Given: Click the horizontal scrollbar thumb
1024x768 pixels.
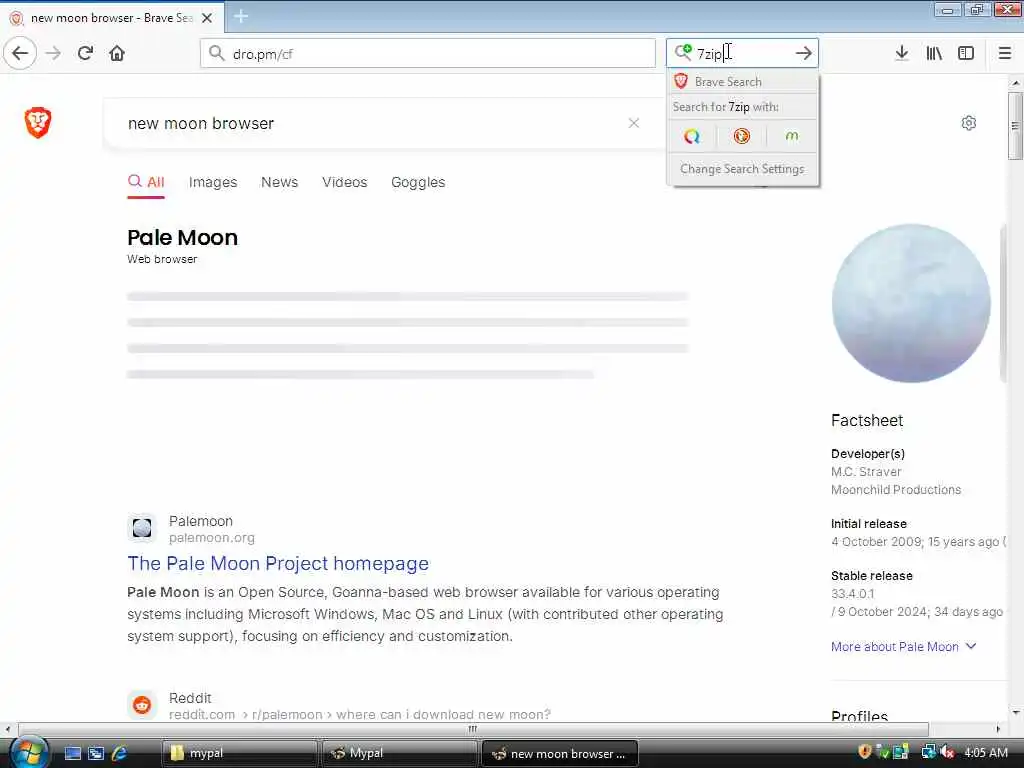Looking at the screenshot, I should (473, 729).
